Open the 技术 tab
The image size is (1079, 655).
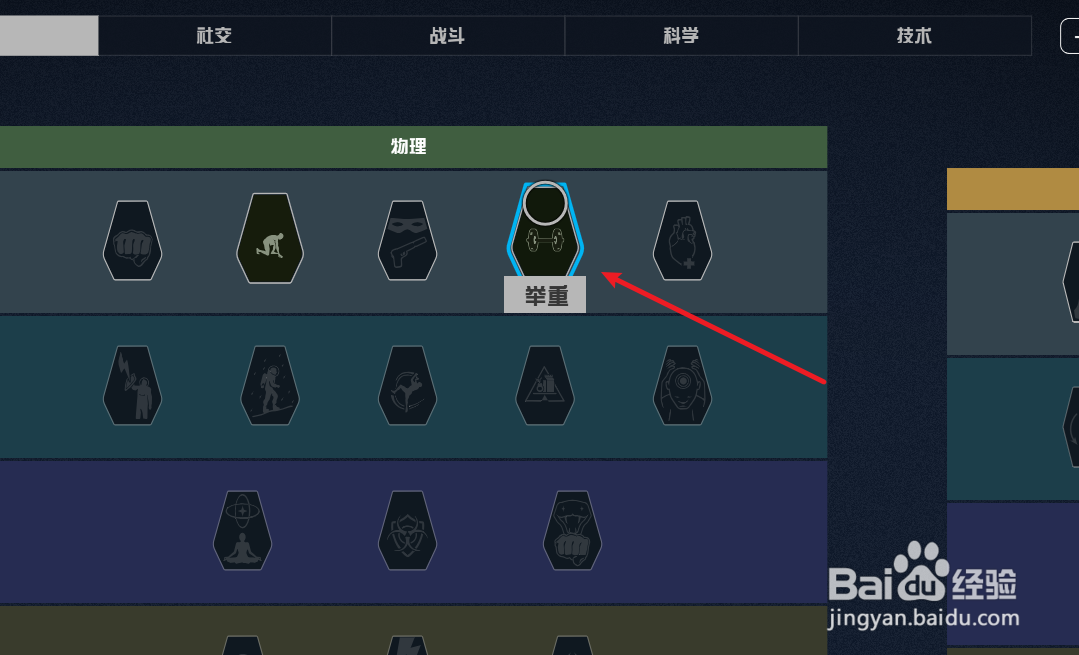pyautogui.click(x=915, y=35)
